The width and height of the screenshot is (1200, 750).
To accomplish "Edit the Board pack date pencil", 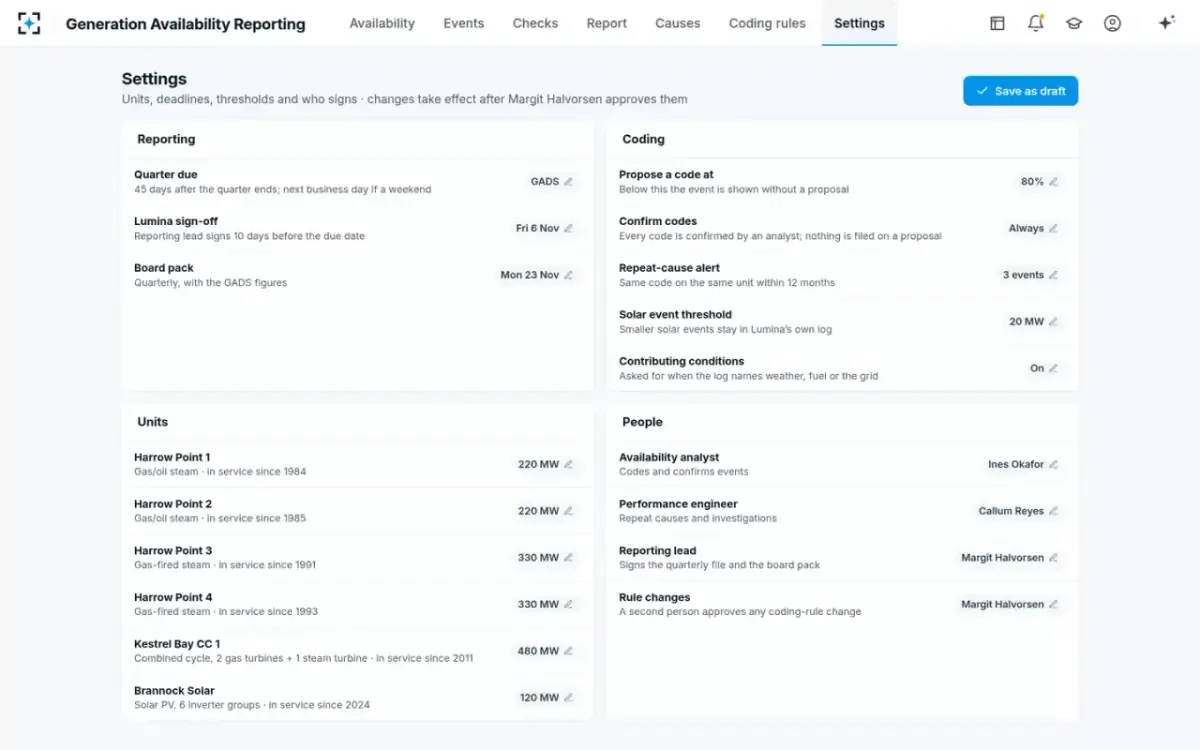I will coord(568,275).
